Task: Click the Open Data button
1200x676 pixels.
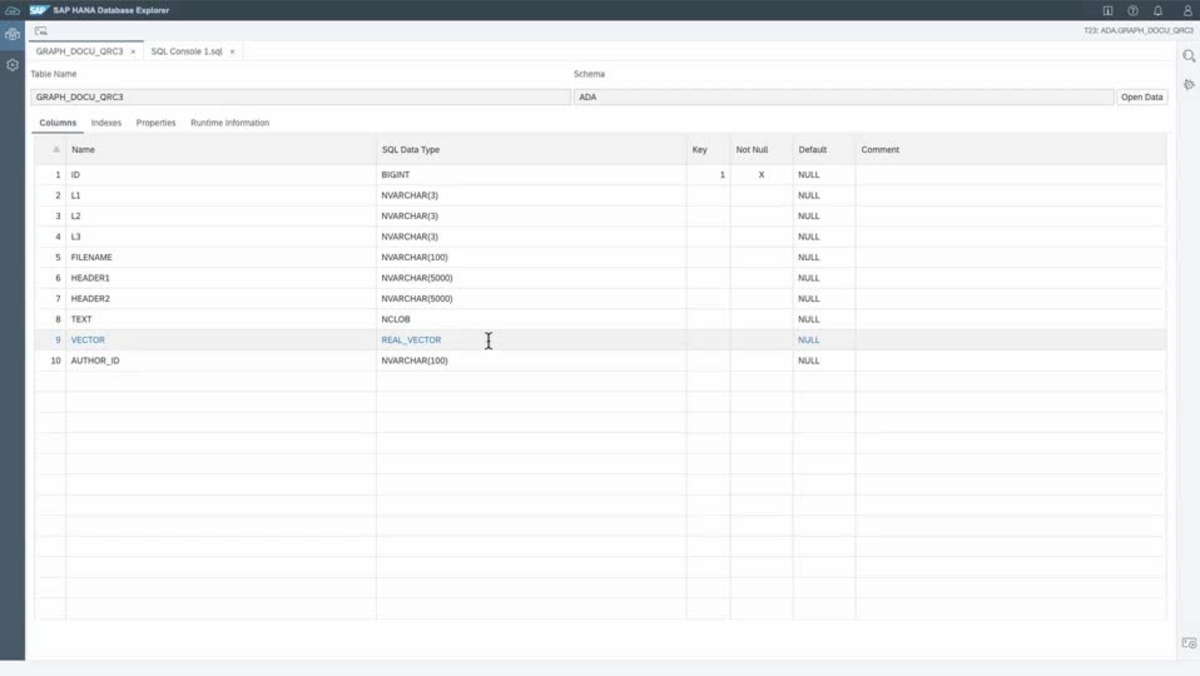Action: [1141, 96]
